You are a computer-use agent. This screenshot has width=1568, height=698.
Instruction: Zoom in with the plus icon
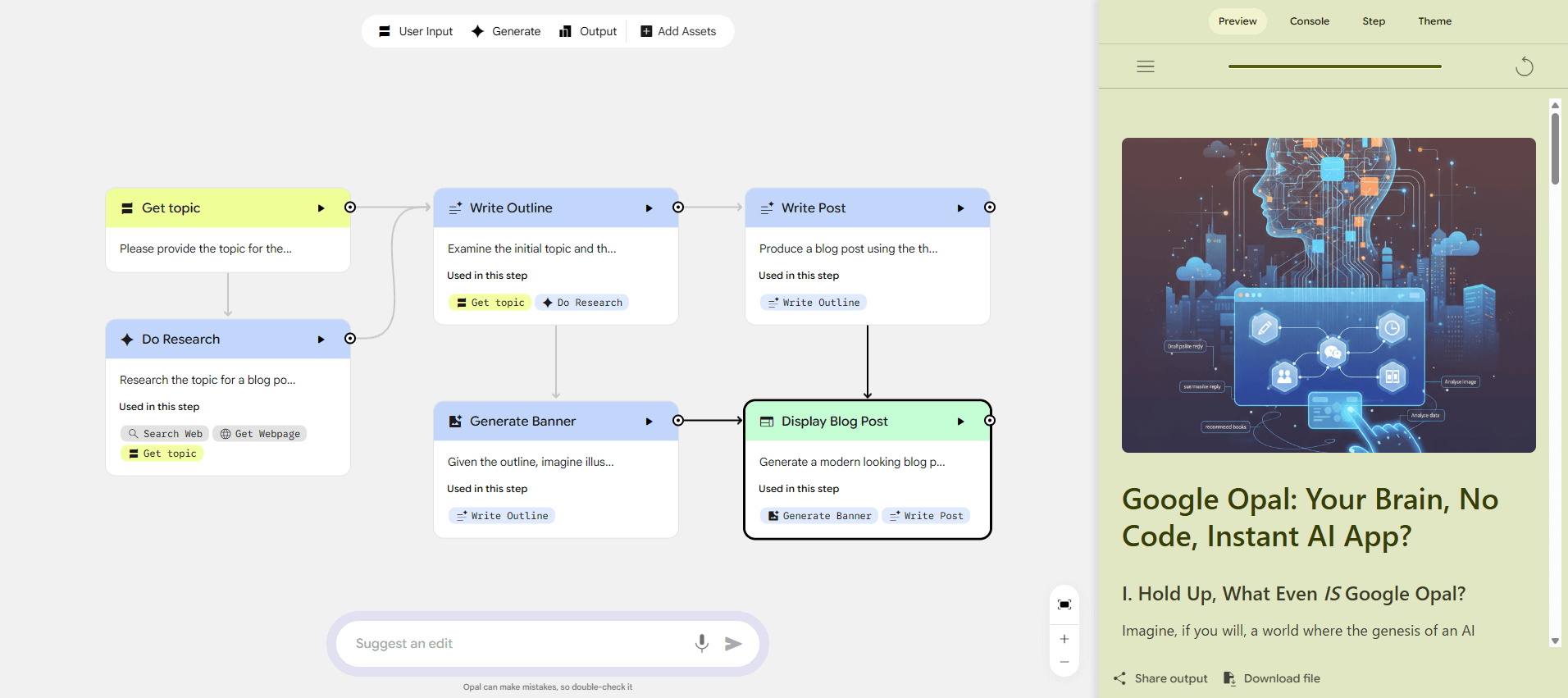click(x=1064, y=639)
